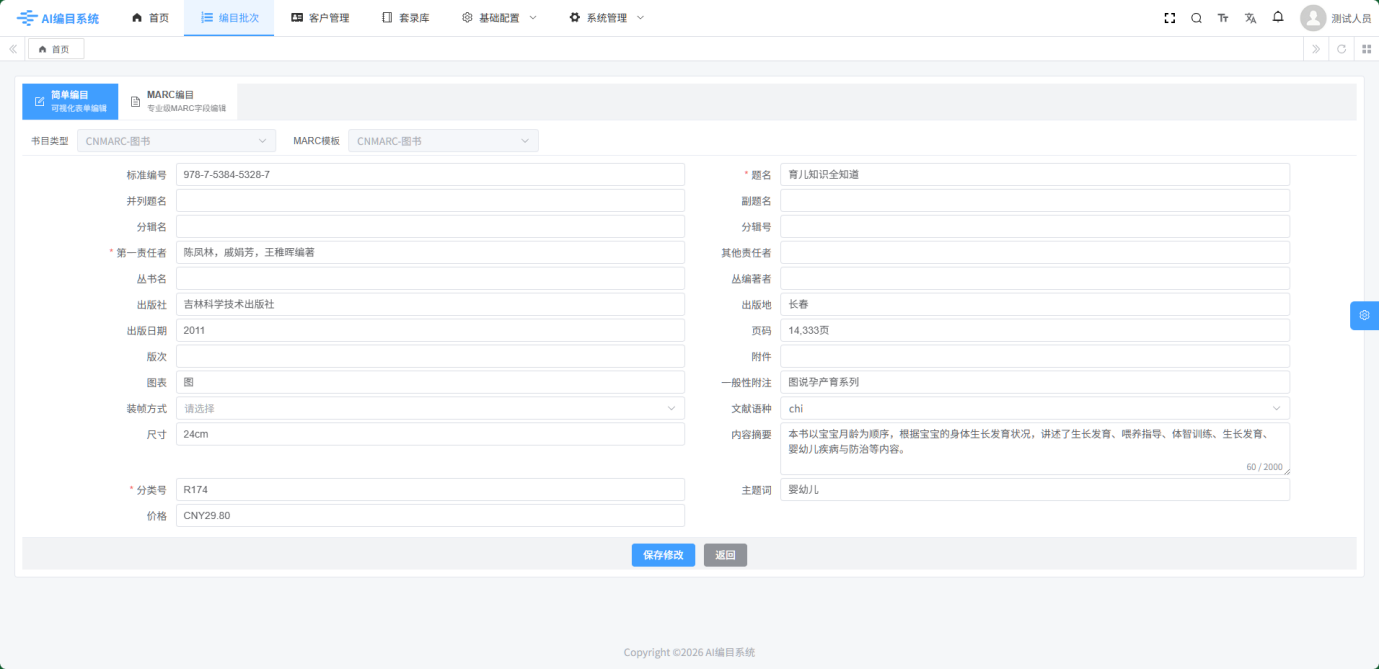The image size is (1379, 669).
Task: Edit the 内容摘要 text area
Action: point(1035,448)
